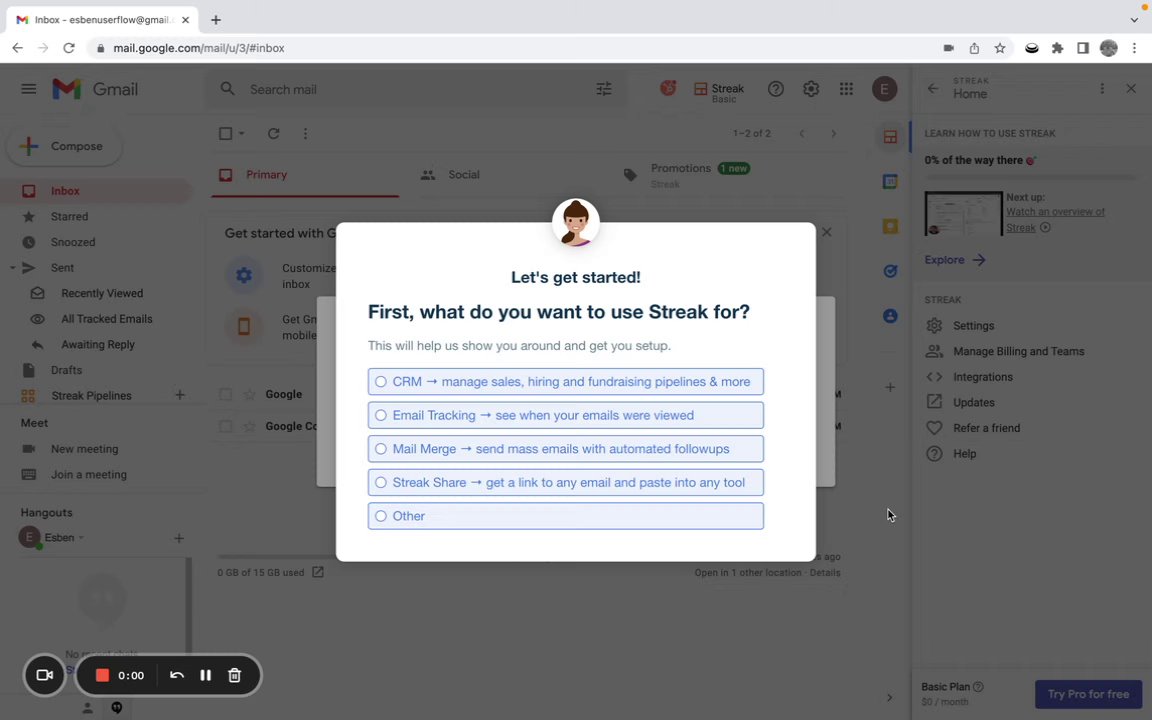Viewport: 1152px width, 720px height.
Task: Switch to the Primary tab
Action: [306, 175]
